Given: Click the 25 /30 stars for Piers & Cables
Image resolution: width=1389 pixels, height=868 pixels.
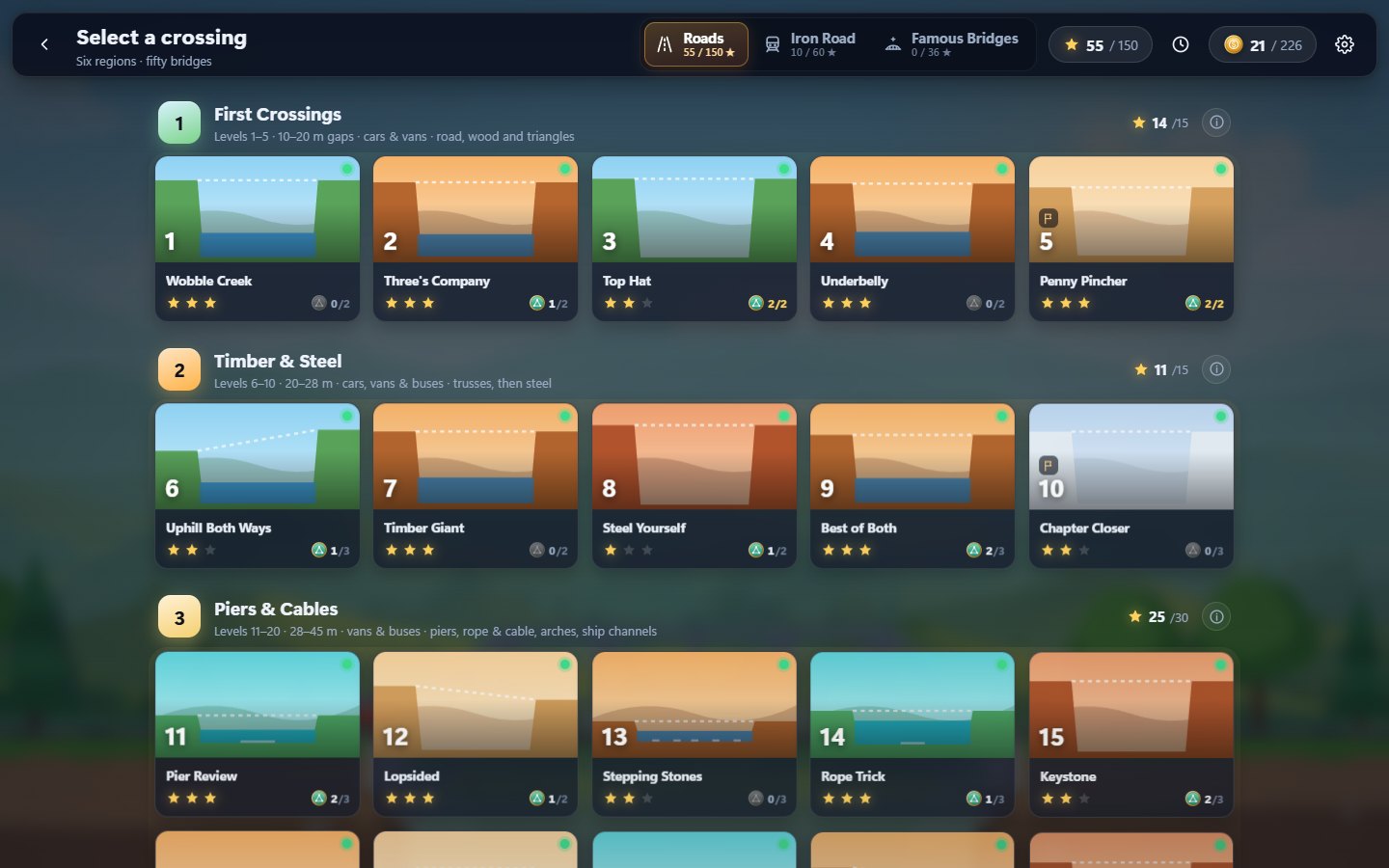Looking at the screenshot, I should coord(1158,617).
